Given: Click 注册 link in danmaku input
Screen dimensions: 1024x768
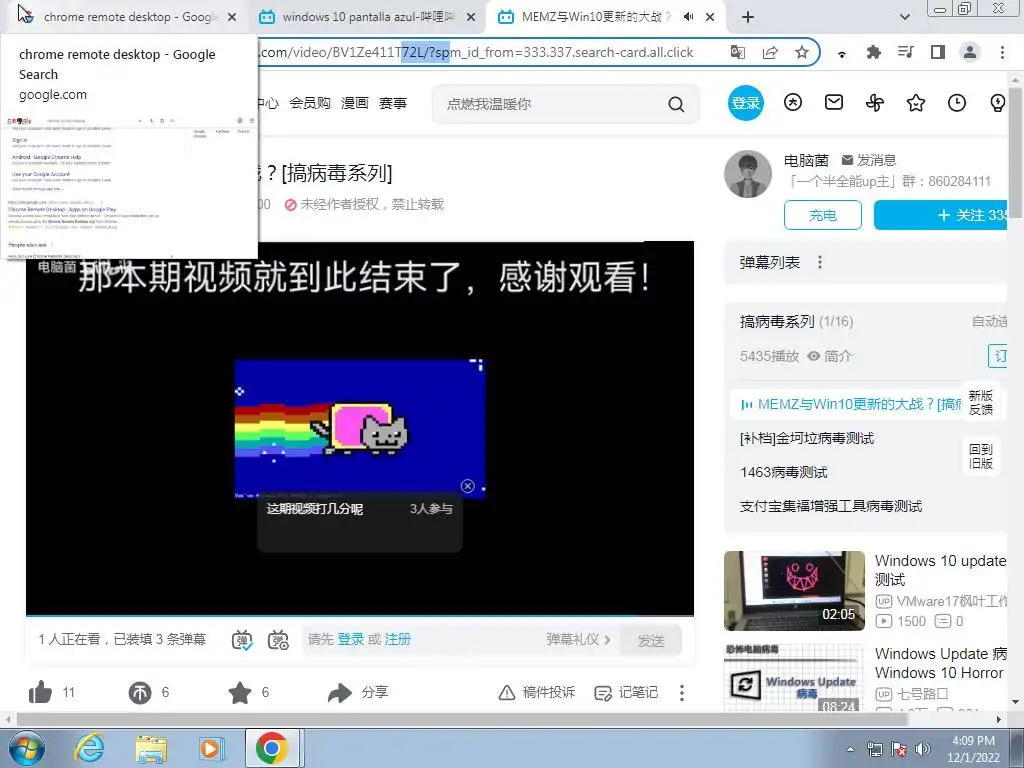Looking at the screenshot, I should 398,639.
